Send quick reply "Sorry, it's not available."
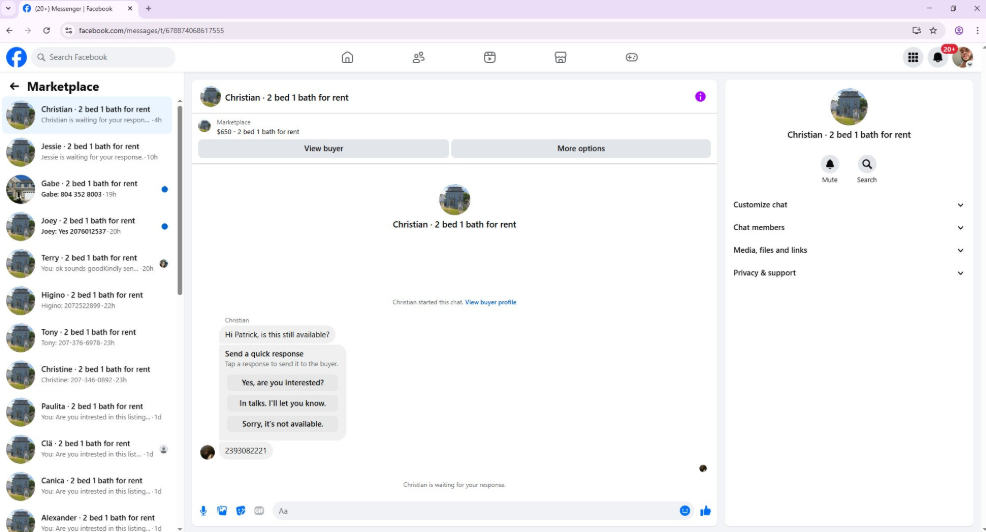This screenshot has height=532, width=986. [x=282, y=424]
